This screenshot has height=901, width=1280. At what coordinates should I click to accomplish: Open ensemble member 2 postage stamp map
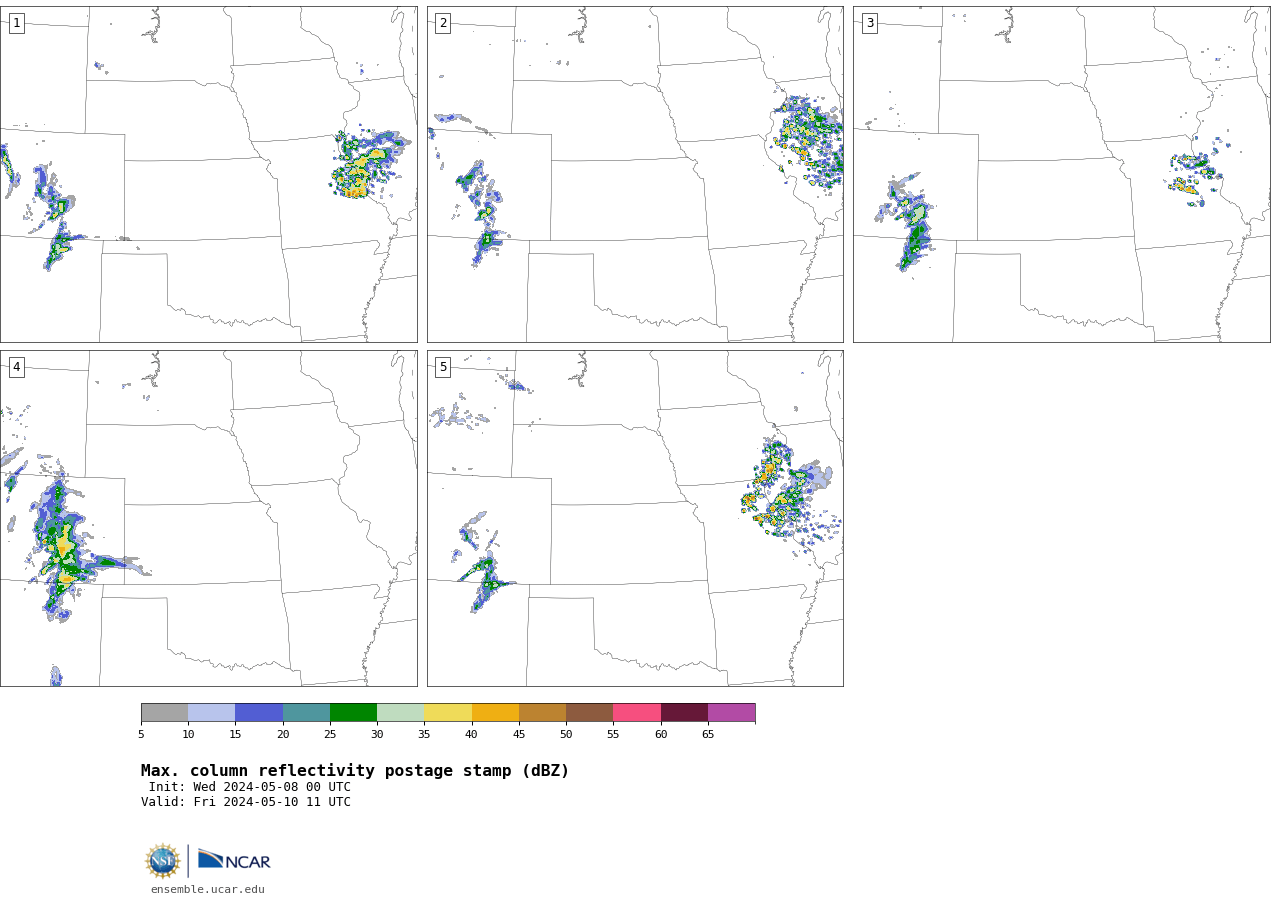(635, 174)
